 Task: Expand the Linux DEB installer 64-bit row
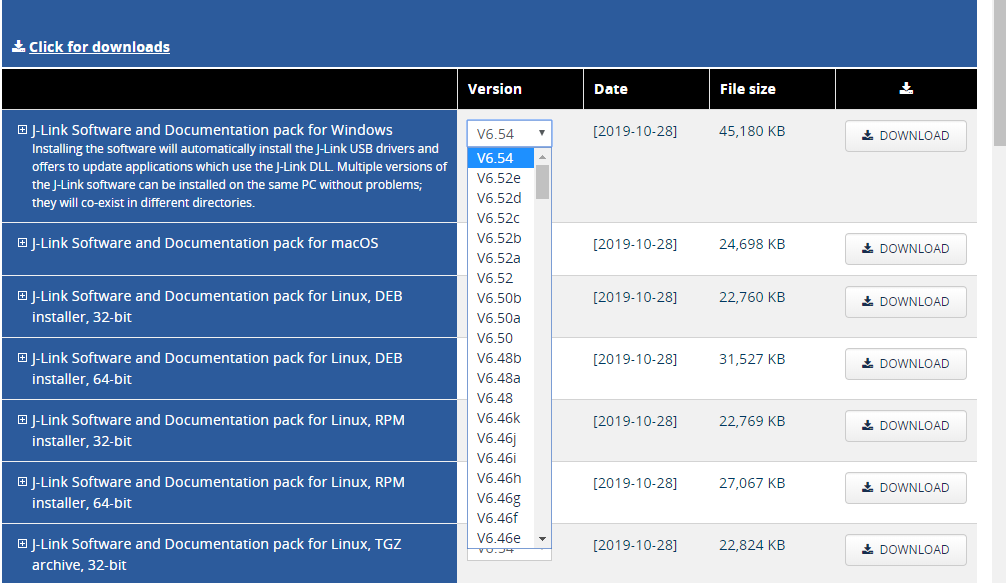click(x=22, y=357)
